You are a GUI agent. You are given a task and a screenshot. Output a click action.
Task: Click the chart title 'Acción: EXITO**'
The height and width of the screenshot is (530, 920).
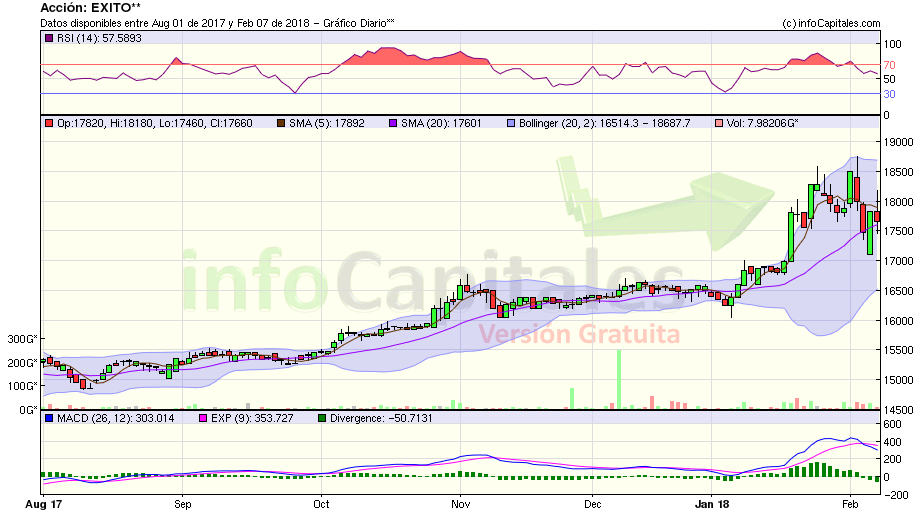(x=90, y=8)
